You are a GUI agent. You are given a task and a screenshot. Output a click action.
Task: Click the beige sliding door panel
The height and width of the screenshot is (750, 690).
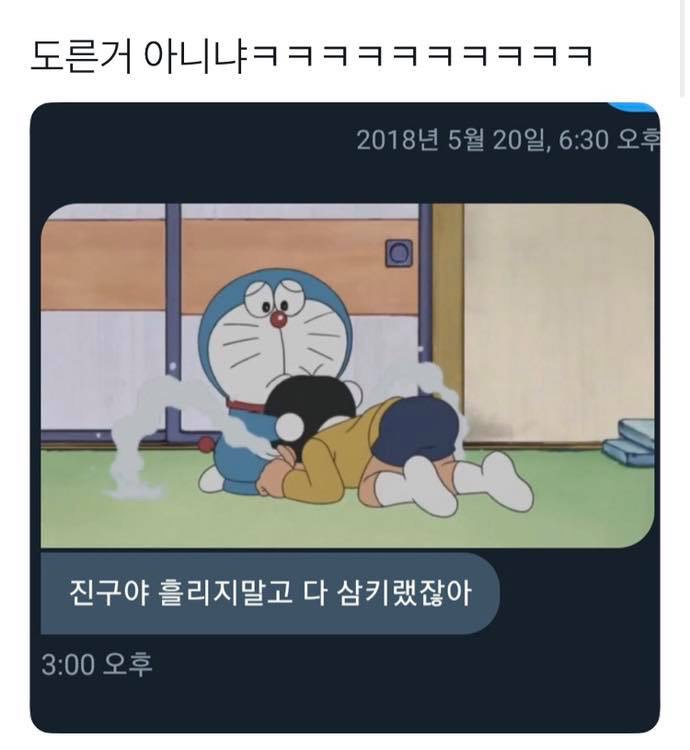point(558,323)
